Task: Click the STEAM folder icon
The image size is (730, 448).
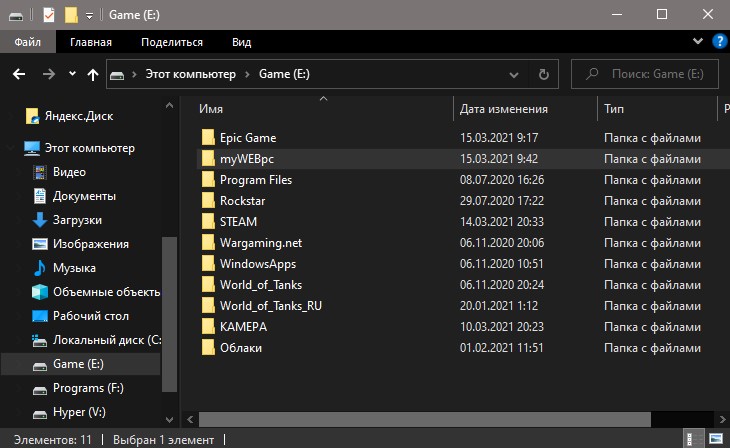Action: pos(208,222)
